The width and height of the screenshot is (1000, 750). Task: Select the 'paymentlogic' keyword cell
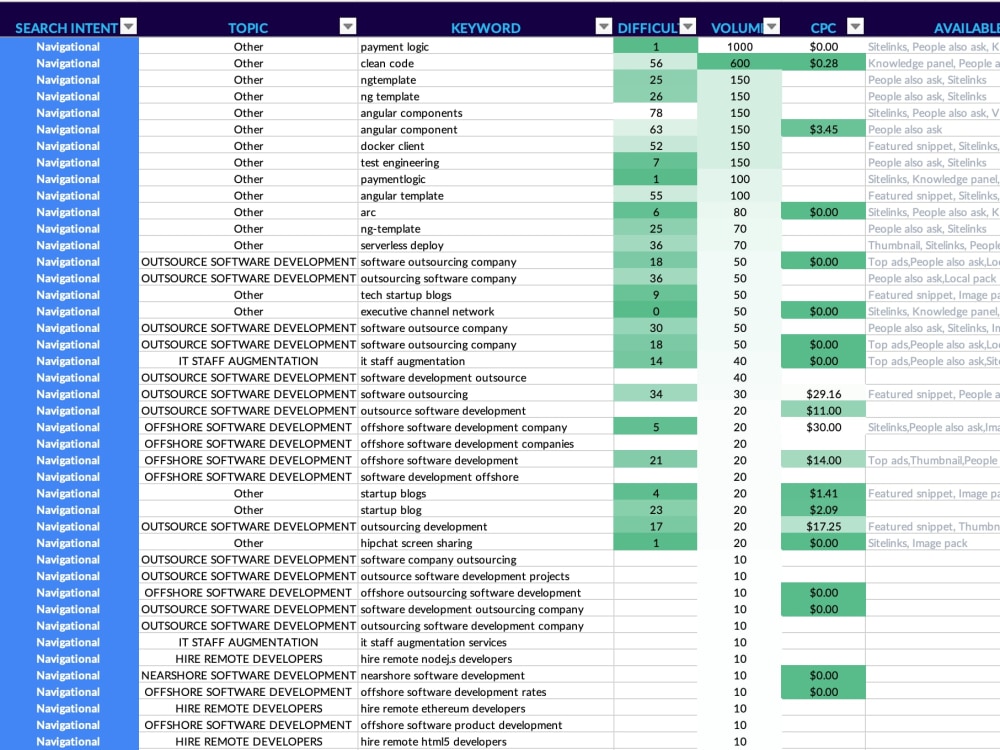tap(485, 179)
